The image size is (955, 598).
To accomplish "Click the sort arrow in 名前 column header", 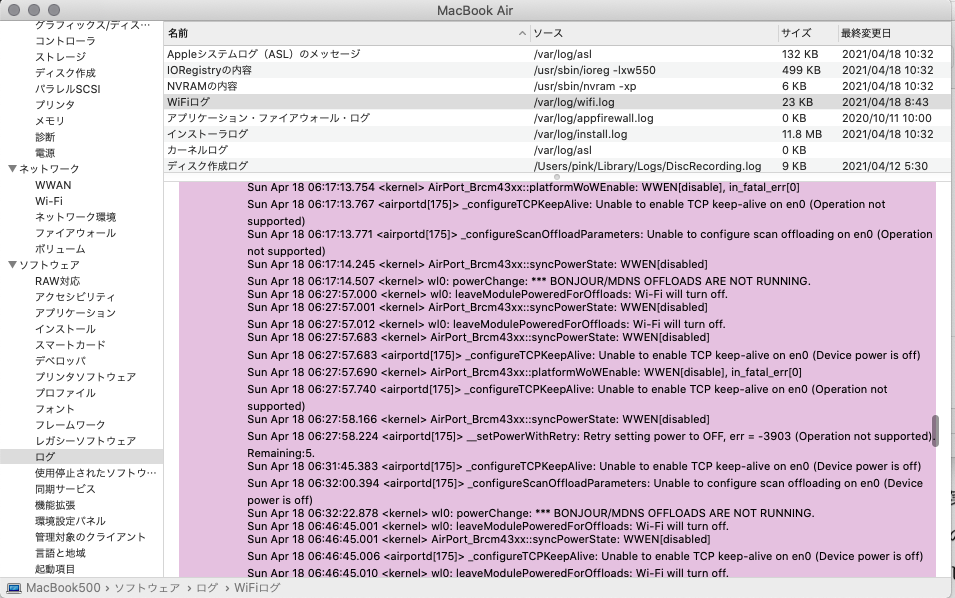I will (x=522, y=34).
